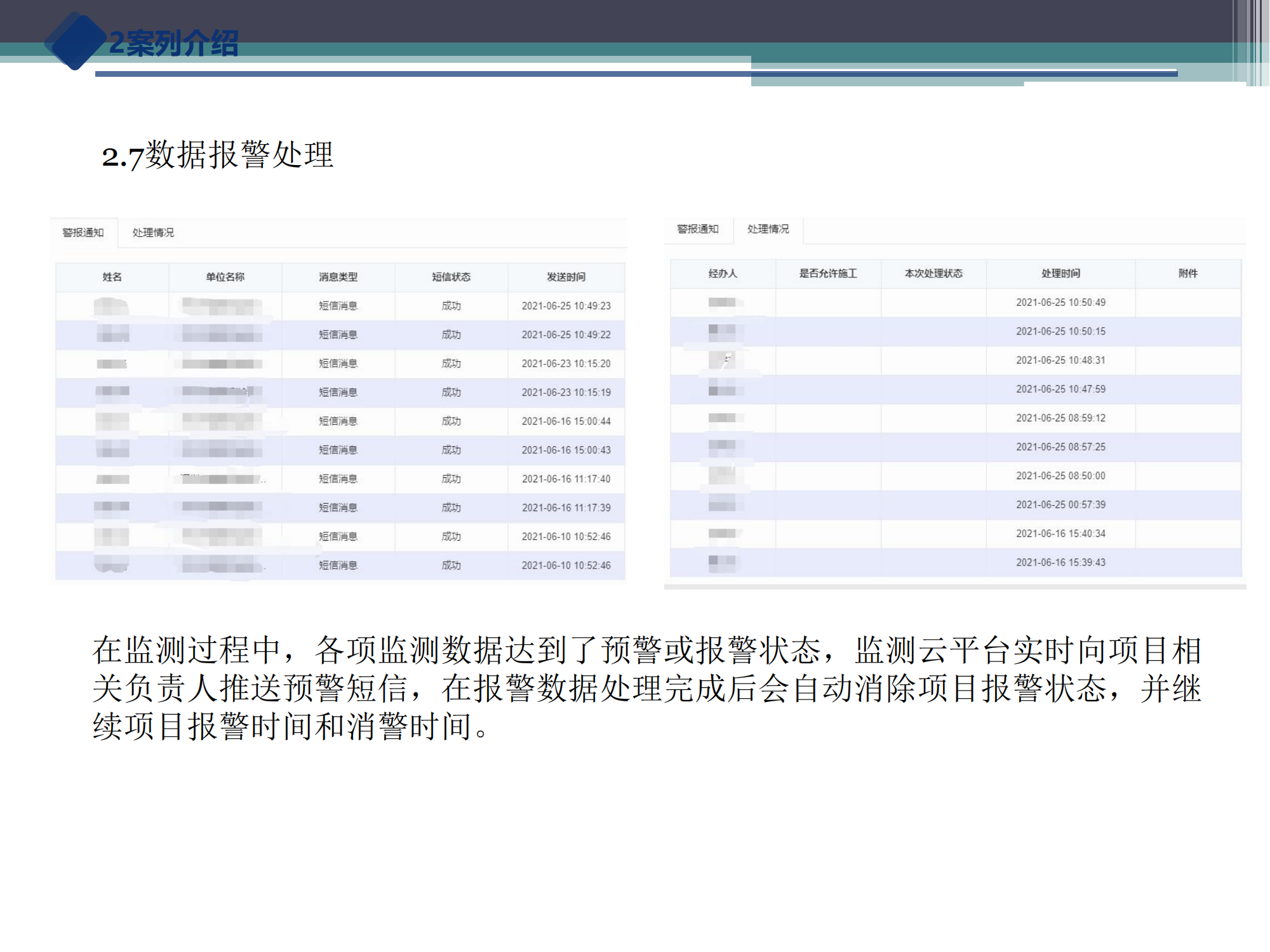Click the 消息类型 column header
The height and width of the screenshot is (952, 1270).
point(338,277)
